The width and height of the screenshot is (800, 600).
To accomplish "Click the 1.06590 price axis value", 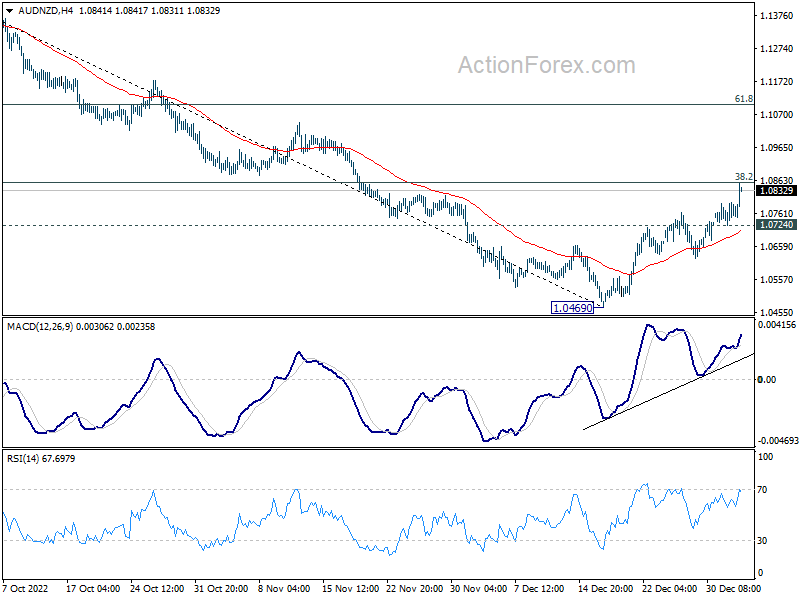I will click(777, 247).
